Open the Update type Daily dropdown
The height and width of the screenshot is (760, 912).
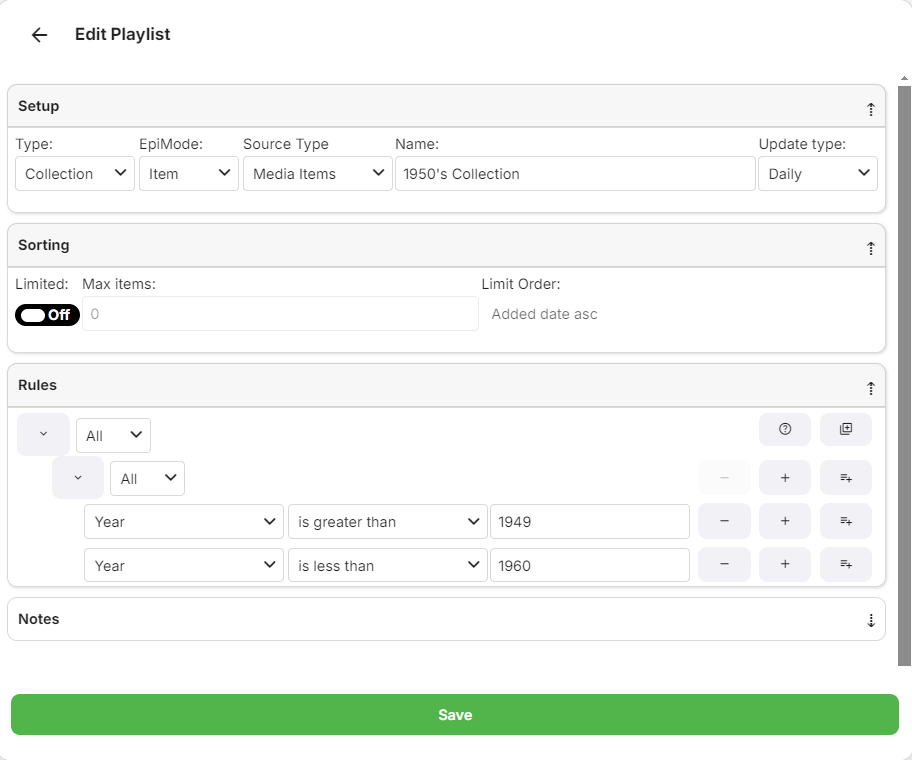pyautogui.click(x=817, y=174)
